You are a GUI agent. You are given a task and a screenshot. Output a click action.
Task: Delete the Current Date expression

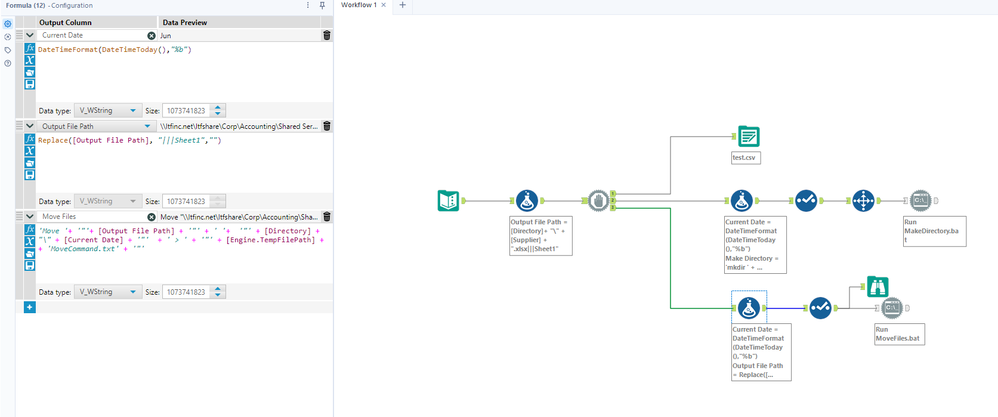[x=327, y=36]
